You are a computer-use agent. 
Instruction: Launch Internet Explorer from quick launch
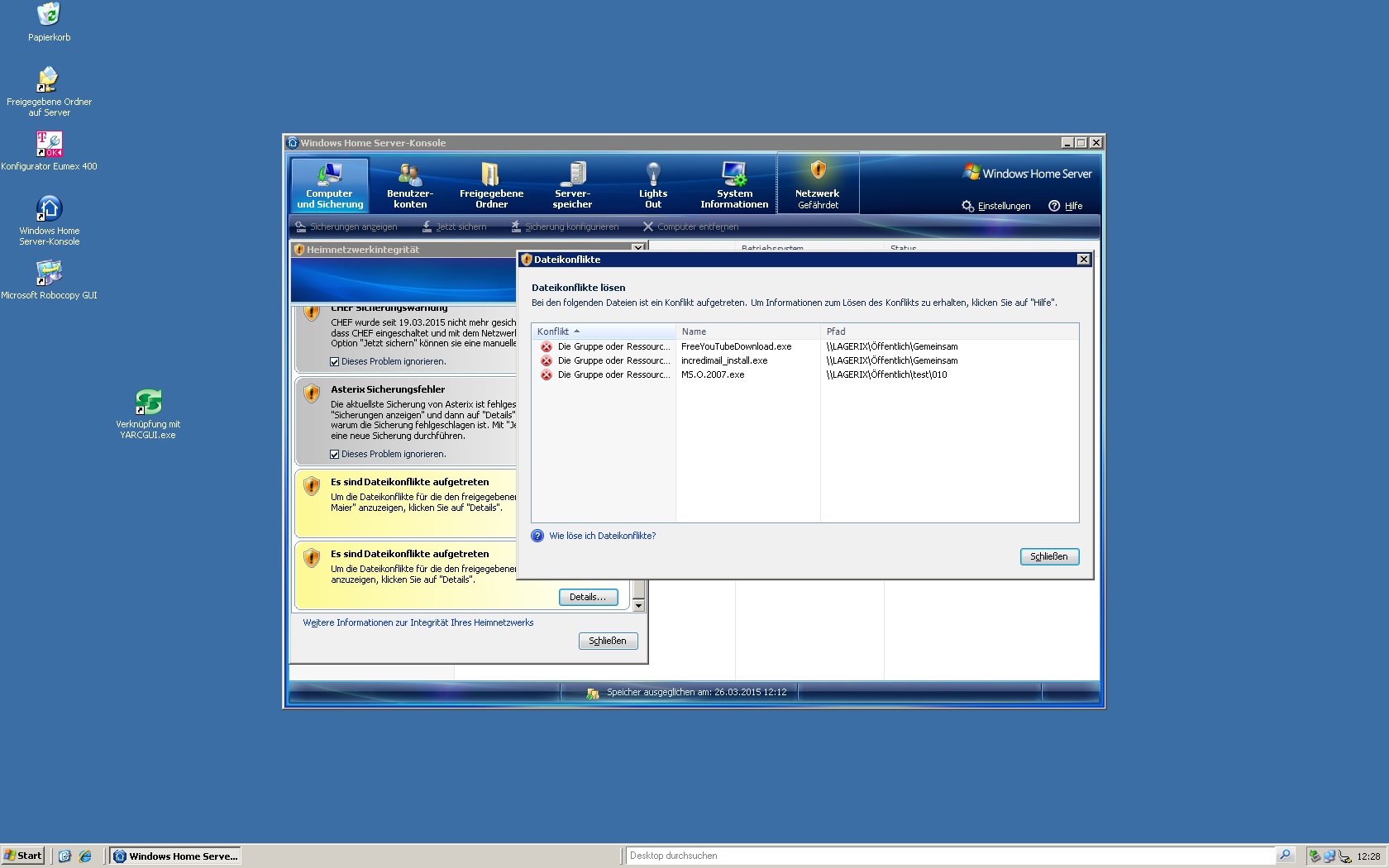point(84,856)
